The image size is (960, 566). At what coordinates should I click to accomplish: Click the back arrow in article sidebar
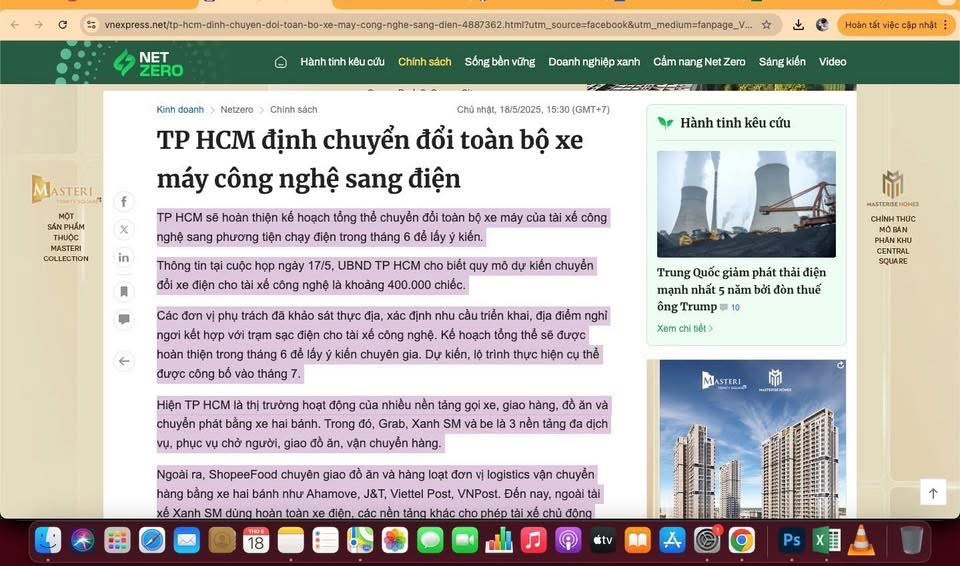point(124,361)
